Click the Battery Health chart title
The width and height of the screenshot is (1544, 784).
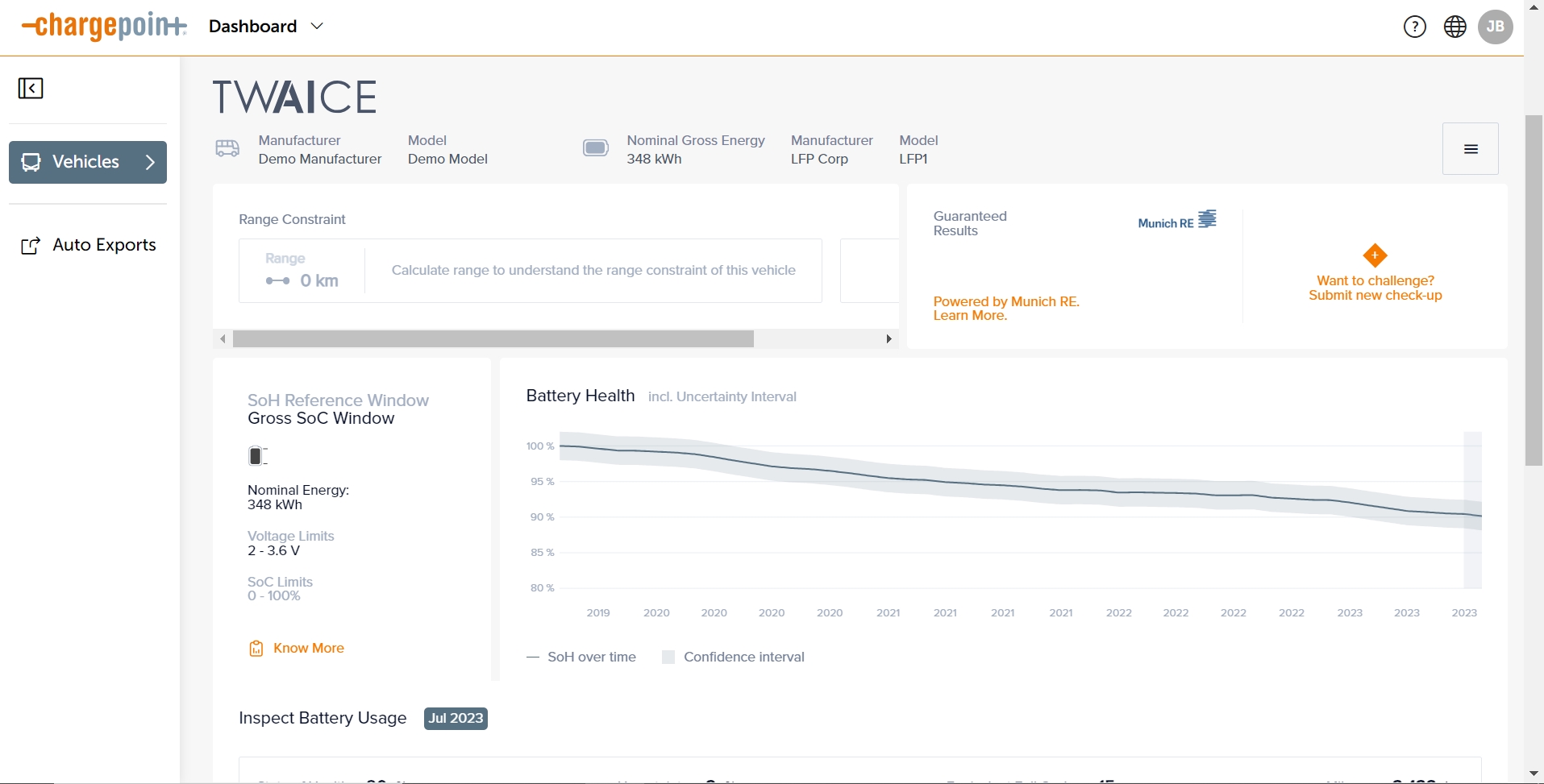point(581,396)
